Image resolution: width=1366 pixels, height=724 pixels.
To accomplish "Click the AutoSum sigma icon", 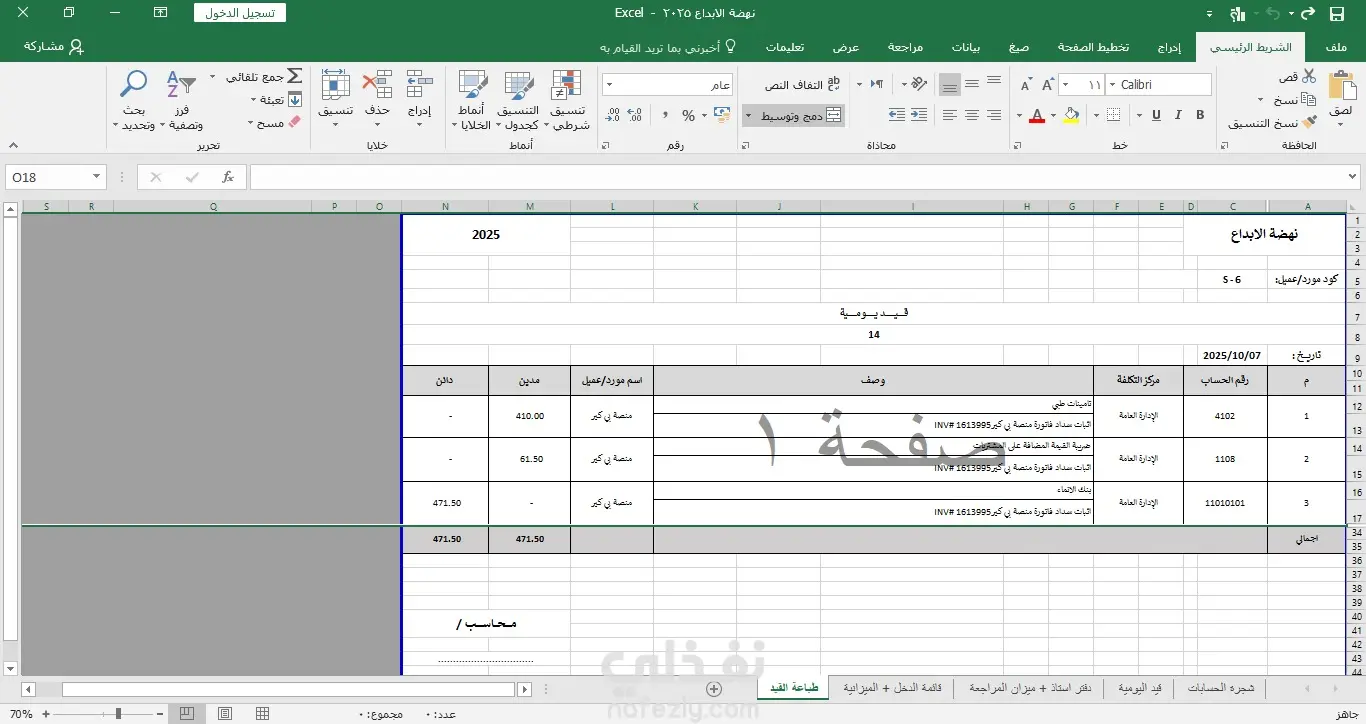I will (294, 77).
